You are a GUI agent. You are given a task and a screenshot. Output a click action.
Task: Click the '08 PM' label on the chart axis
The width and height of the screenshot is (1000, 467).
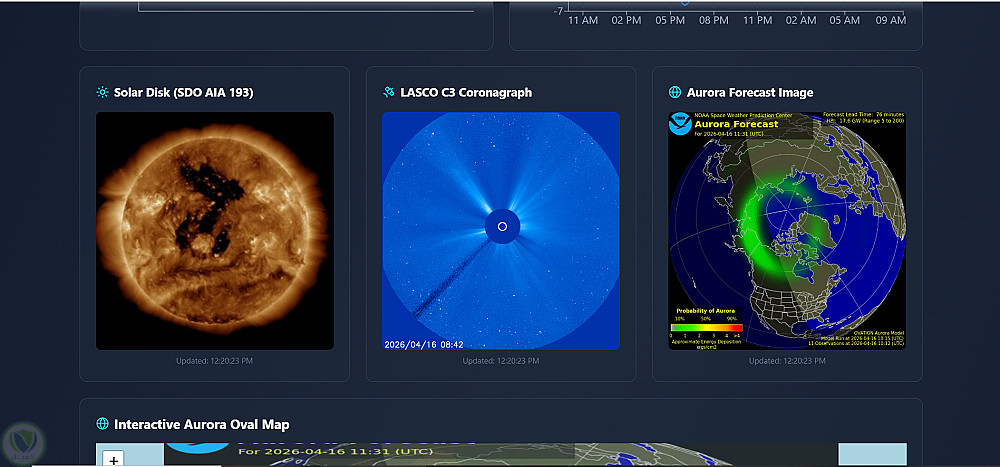click(713, 20)
